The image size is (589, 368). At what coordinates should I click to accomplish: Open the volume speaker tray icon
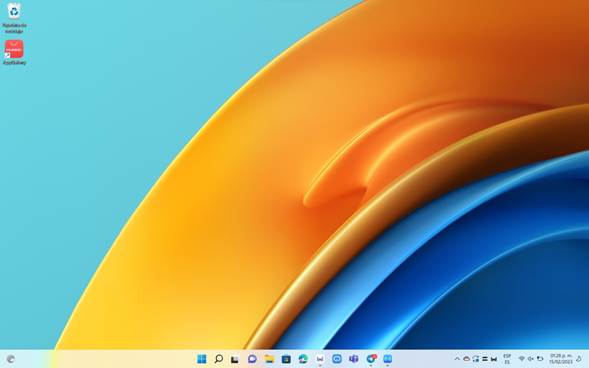(531, 359)
